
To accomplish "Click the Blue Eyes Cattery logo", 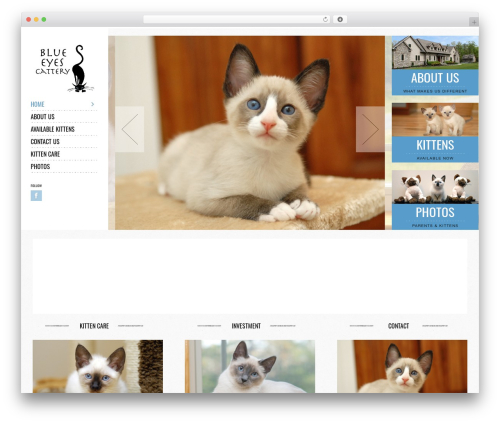I will [x=65, y=68].
